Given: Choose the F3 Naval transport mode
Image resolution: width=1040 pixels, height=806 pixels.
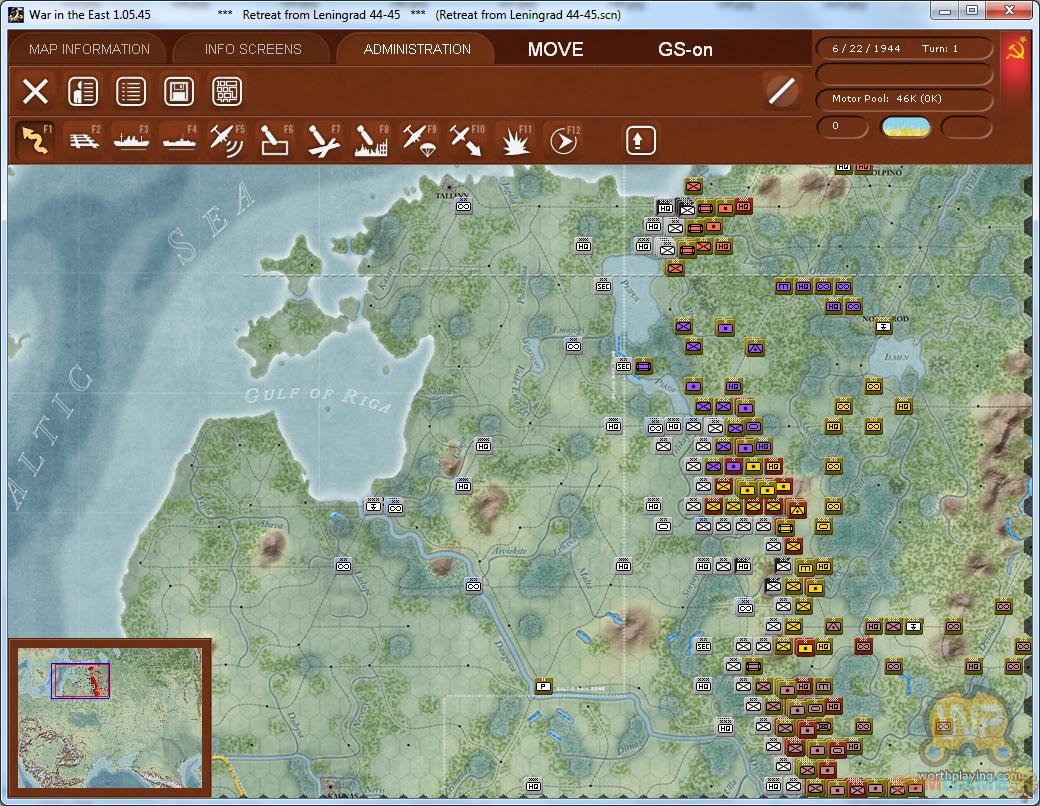Looking at the screenshot, I should pos(131,141).
